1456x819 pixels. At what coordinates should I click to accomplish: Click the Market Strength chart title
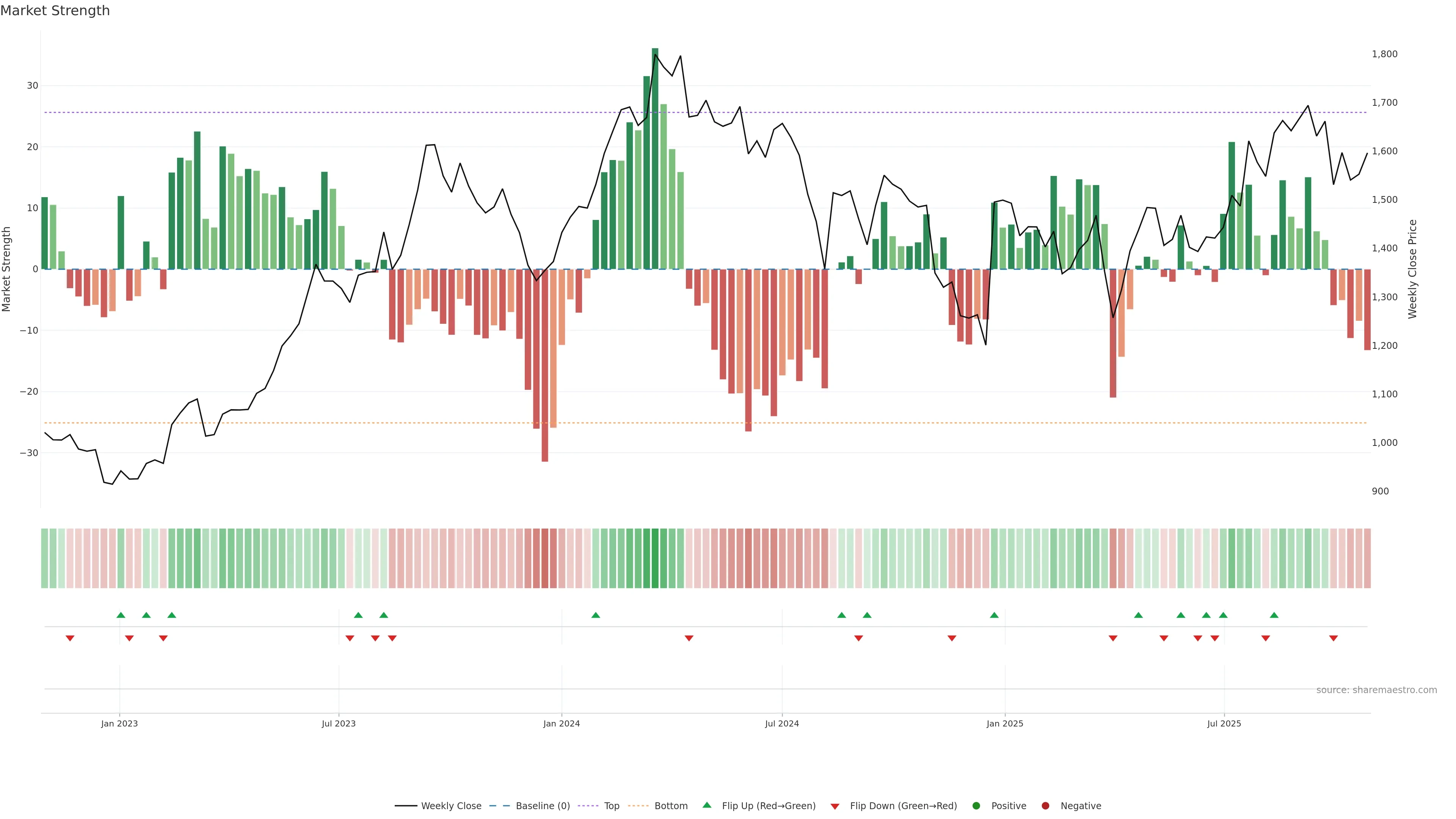[55, 11]
